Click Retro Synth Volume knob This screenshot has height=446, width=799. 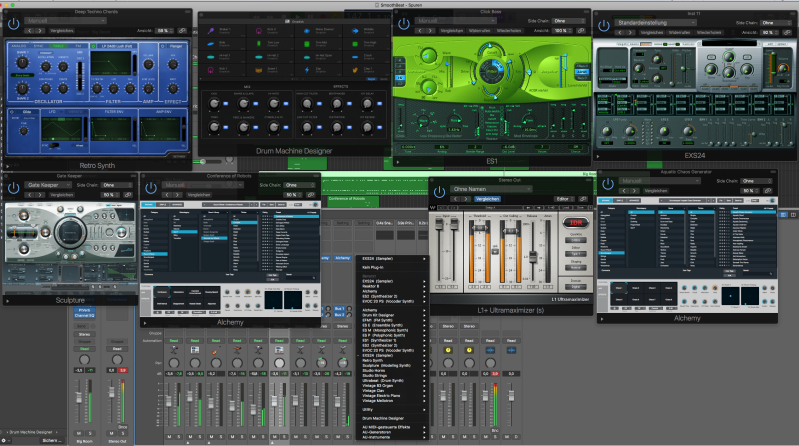point(148,64)
